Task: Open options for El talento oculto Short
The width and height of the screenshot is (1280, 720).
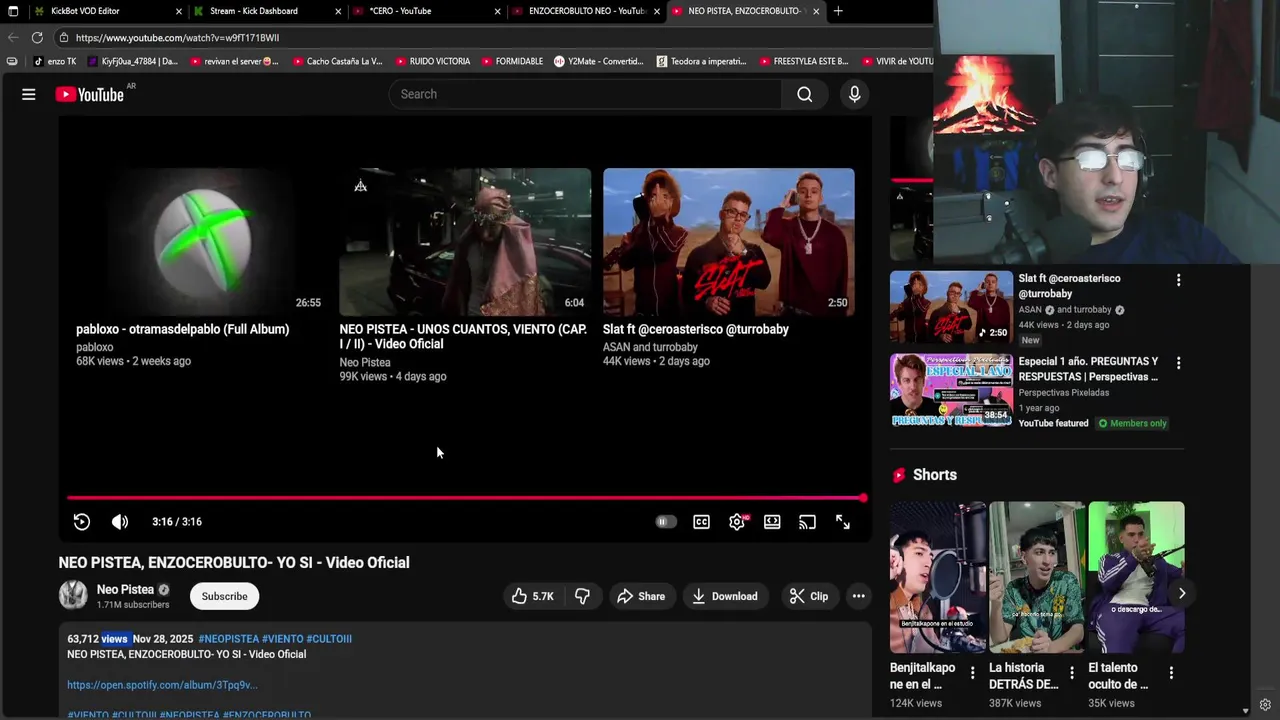Action: point(1171,673)
